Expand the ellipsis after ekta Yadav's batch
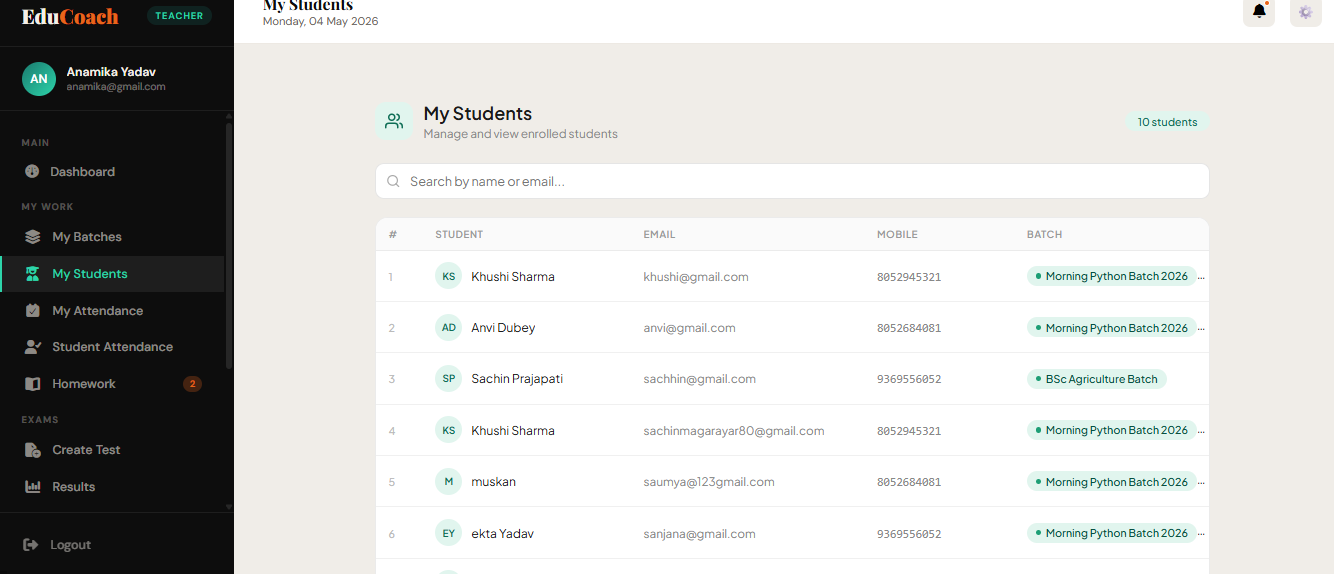1334x574 pixels. pyautogui.click(x=1202, y=534)
